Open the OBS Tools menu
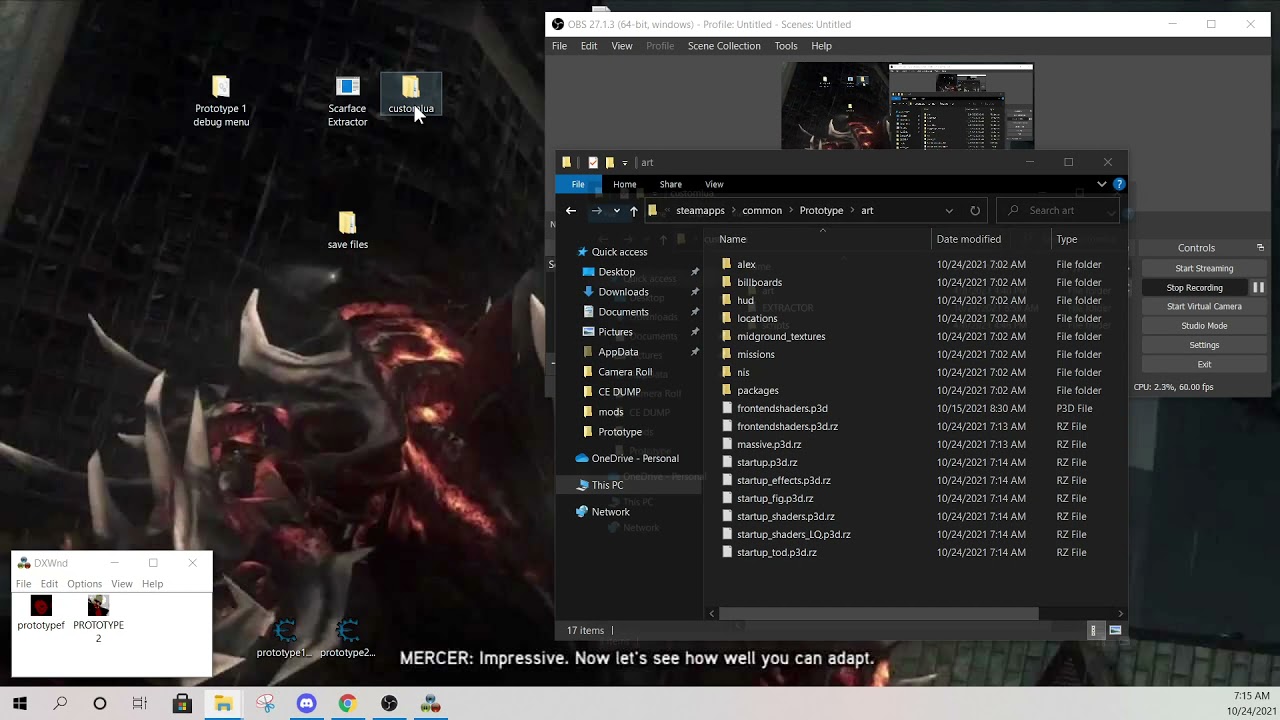 pyautogui.click(x=786, y=46)
